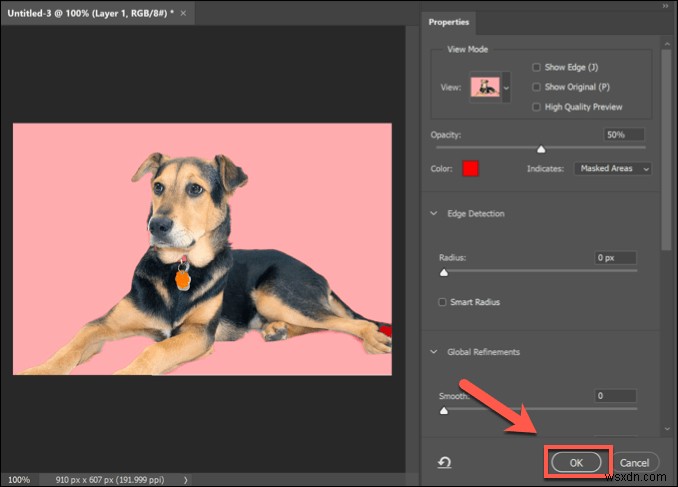This screenshot has height=487, width=678.
Task: Click the Opacity percentage input field
Action: (x=624, y=135)
